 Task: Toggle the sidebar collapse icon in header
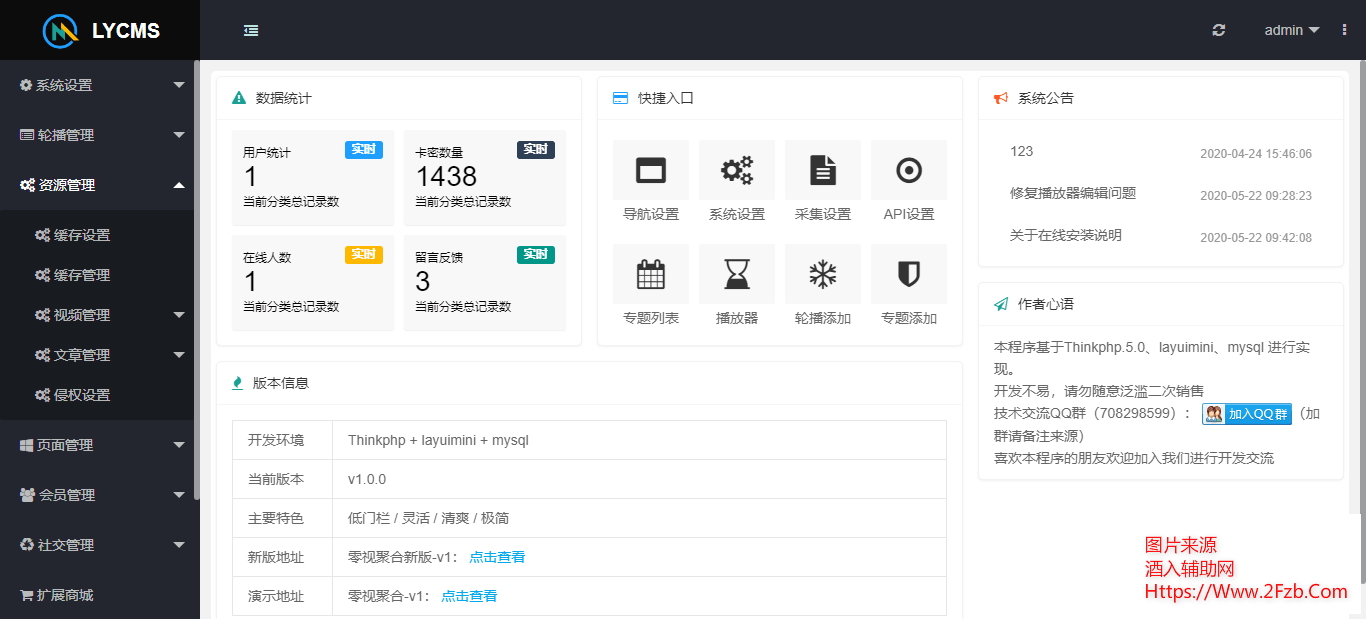pyautogui.click(x=251, y=30)
